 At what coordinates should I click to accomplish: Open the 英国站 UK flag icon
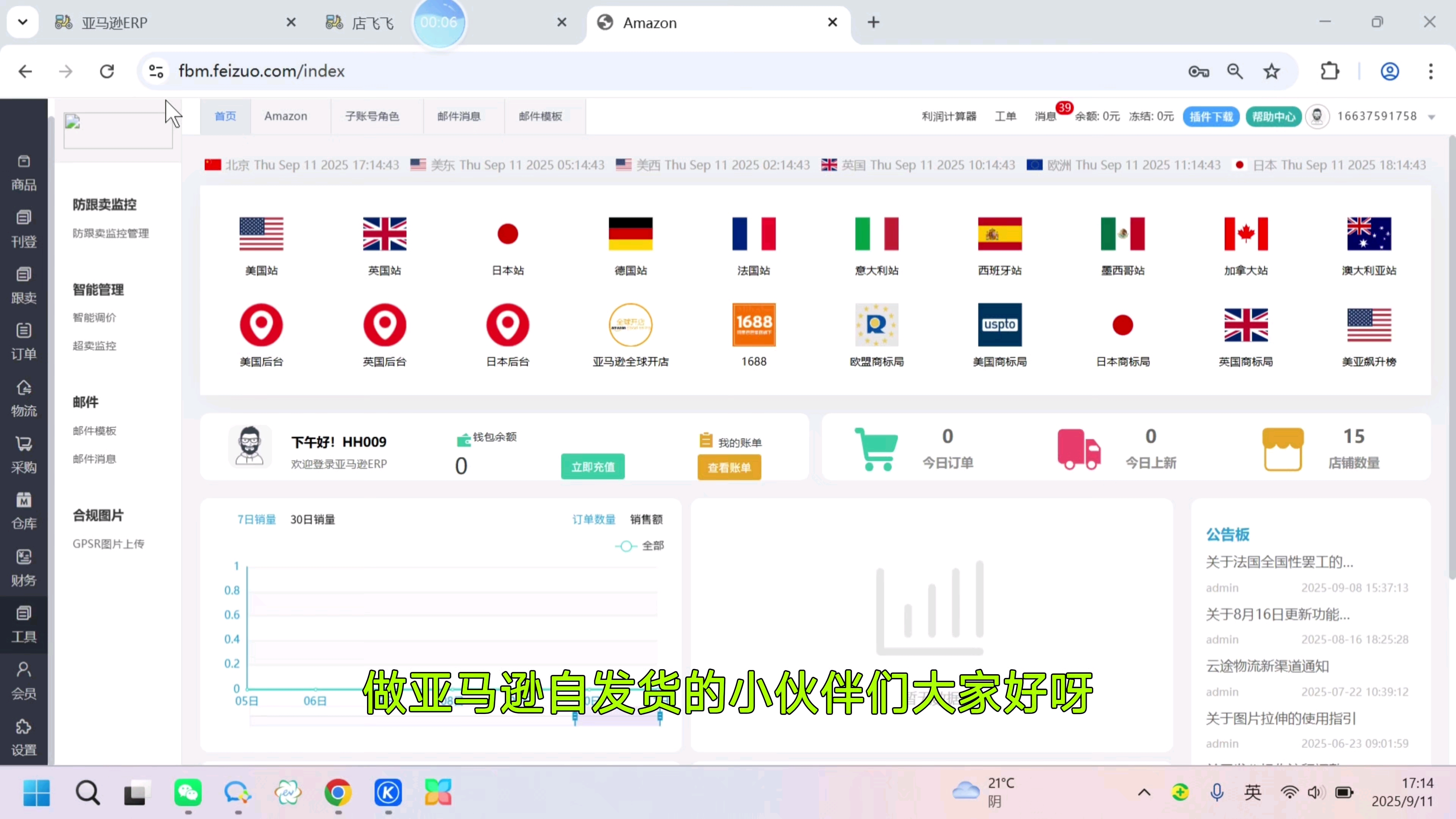pos(384,234)
